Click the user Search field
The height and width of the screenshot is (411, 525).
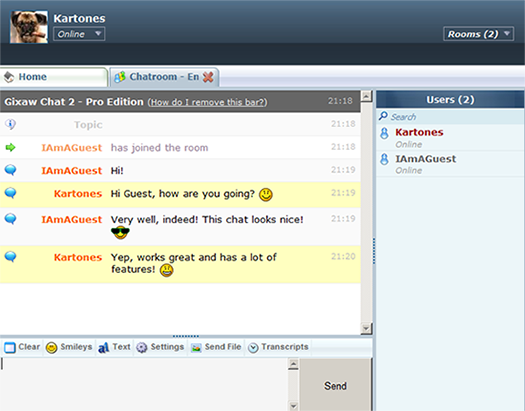coord(450,116)
